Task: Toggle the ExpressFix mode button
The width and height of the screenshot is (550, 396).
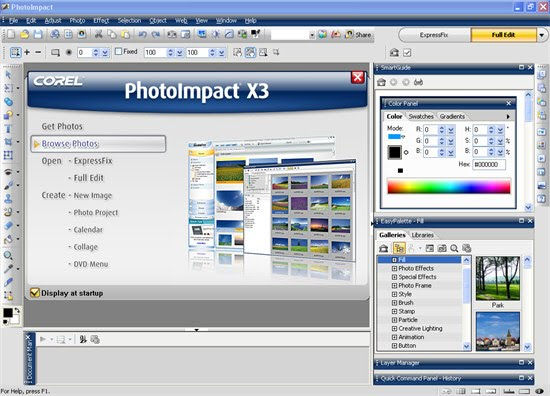Action: [434, 35]
